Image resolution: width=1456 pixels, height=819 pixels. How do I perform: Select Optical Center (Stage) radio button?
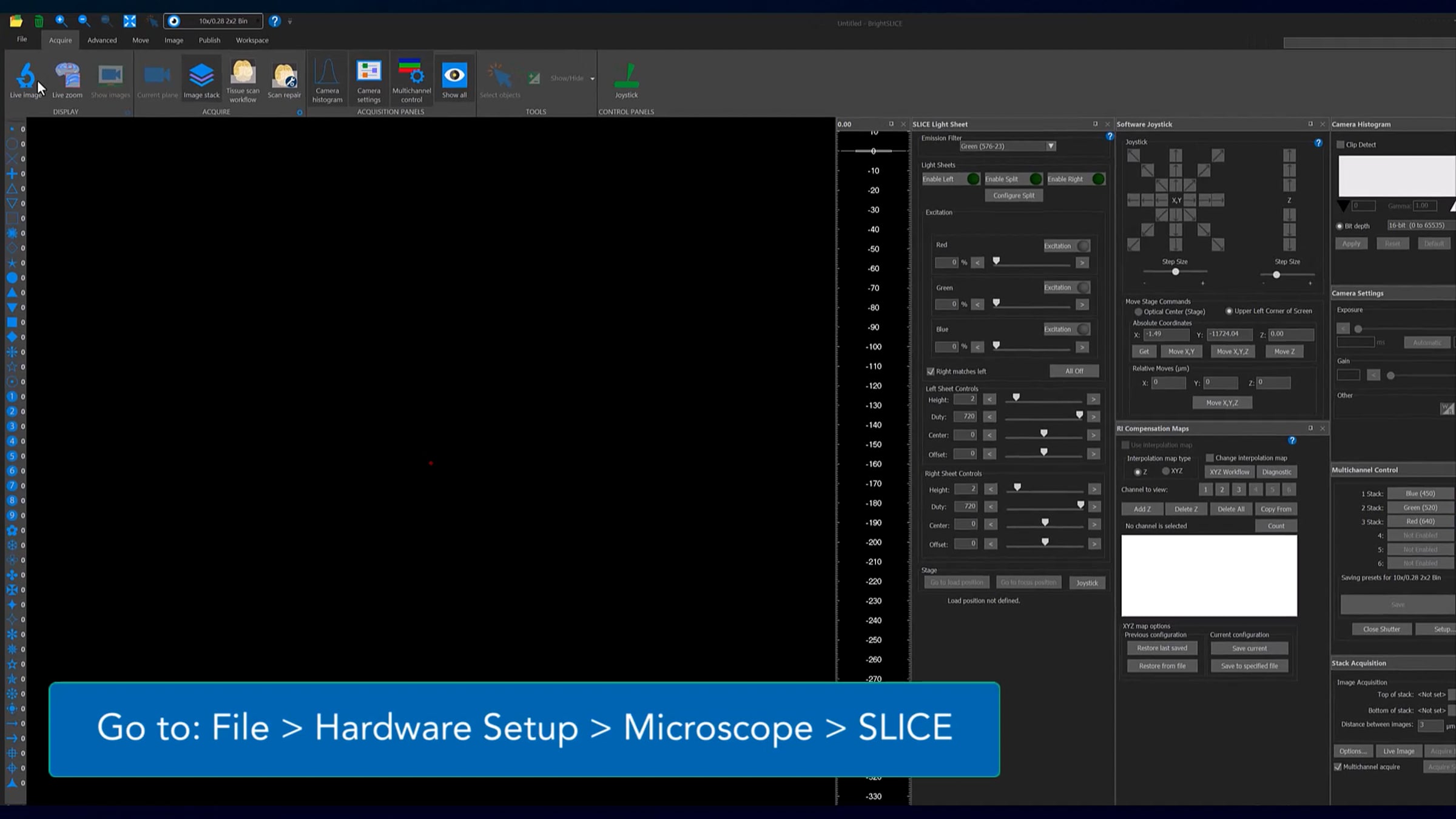tap(1138, 312)
